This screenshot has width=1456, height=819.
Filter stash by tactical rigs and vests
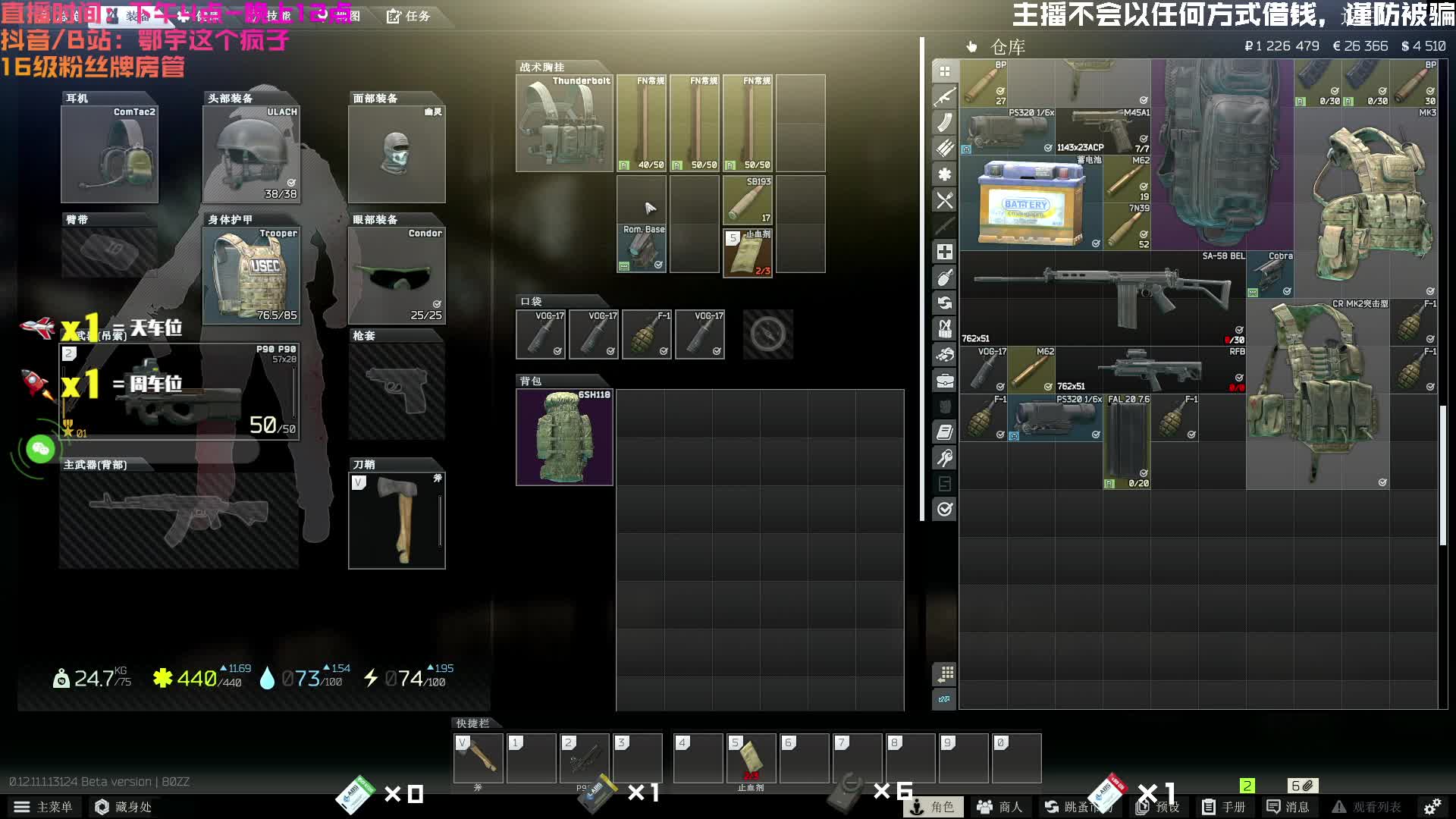[x=944, y=329]
